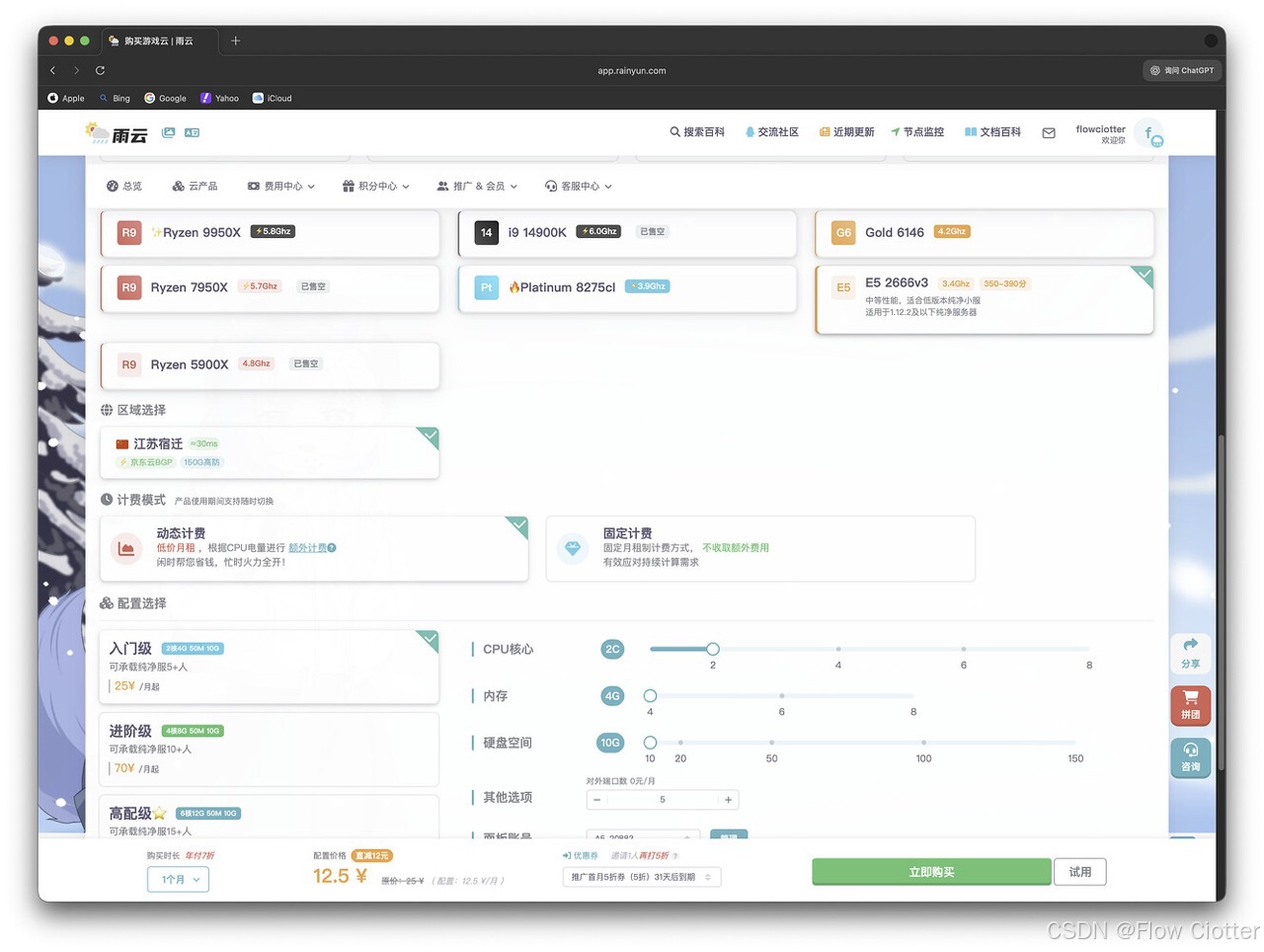Image resolution: width=1264 pixels, height=952 pixels.
Task: Click the G6 badge on Gold 6146
Action: [x=843, y=233]
